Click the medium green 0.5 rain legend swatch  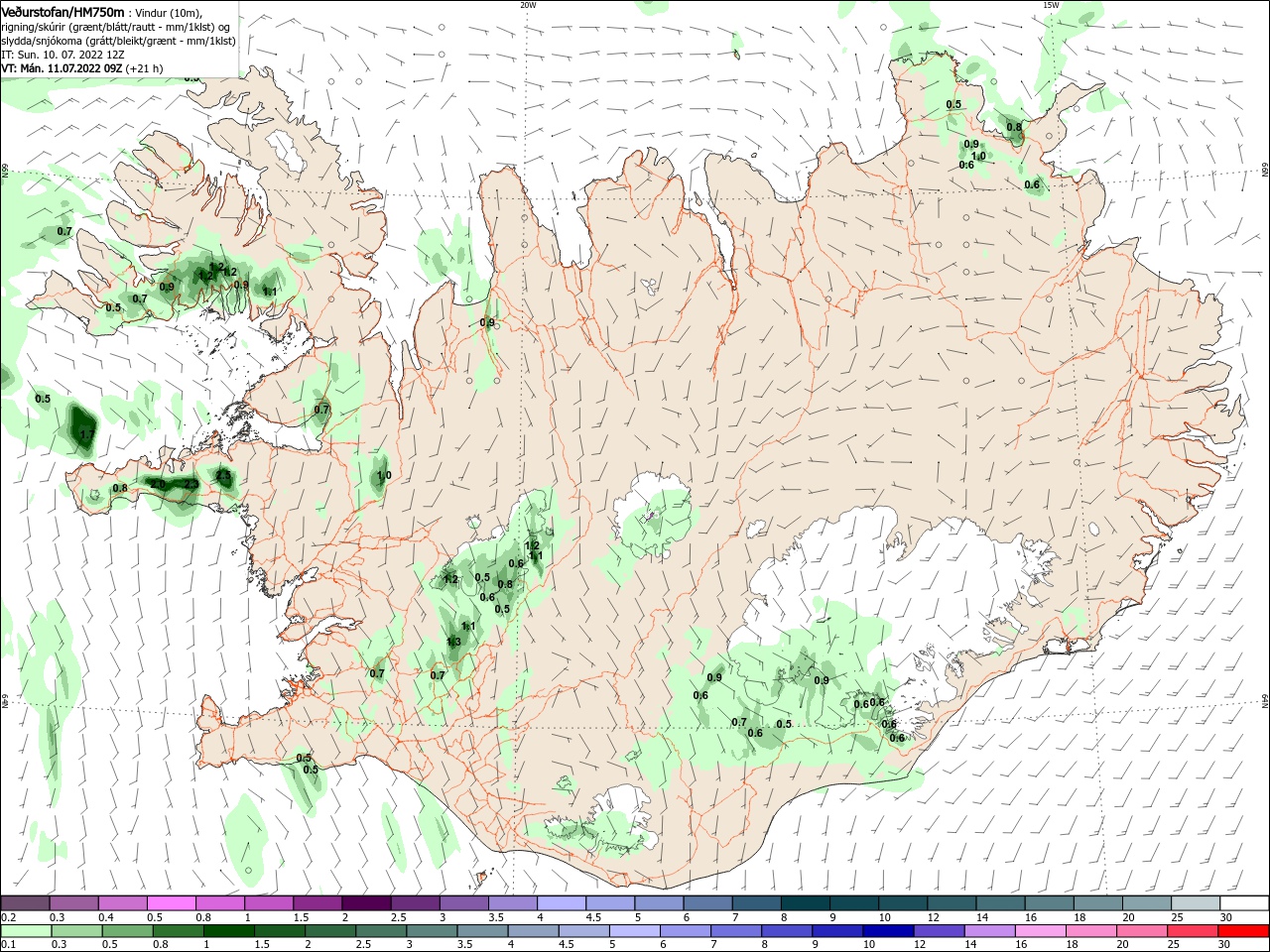click(128, 931)
